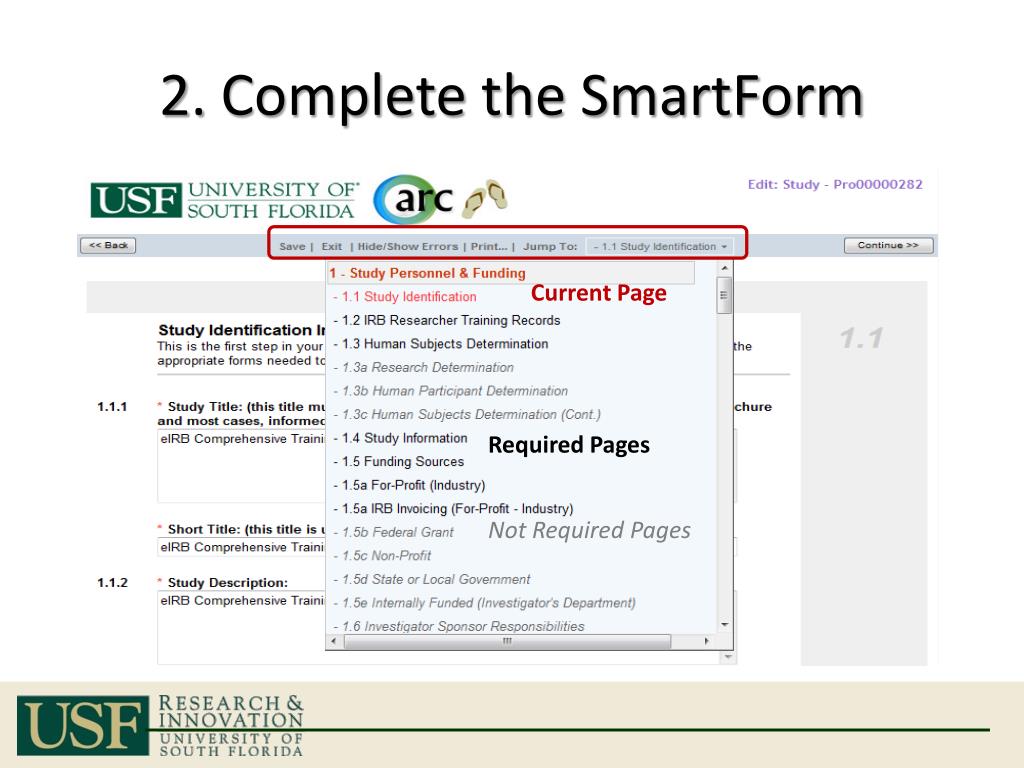Viewport: 1024px width, 768px height.
Task: Click Exit in the toolbar
Action: click(332, 246)
